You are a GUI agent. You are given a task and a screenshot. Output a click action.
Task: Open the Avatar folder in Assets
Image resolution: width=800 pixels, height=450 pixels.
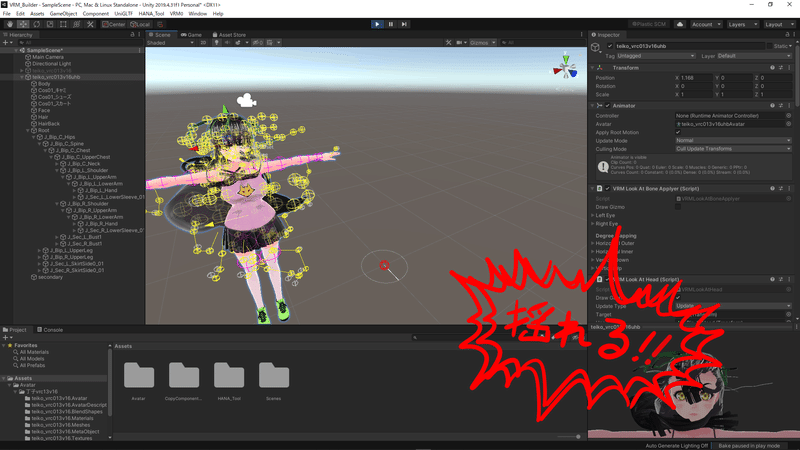coord(139,381)
